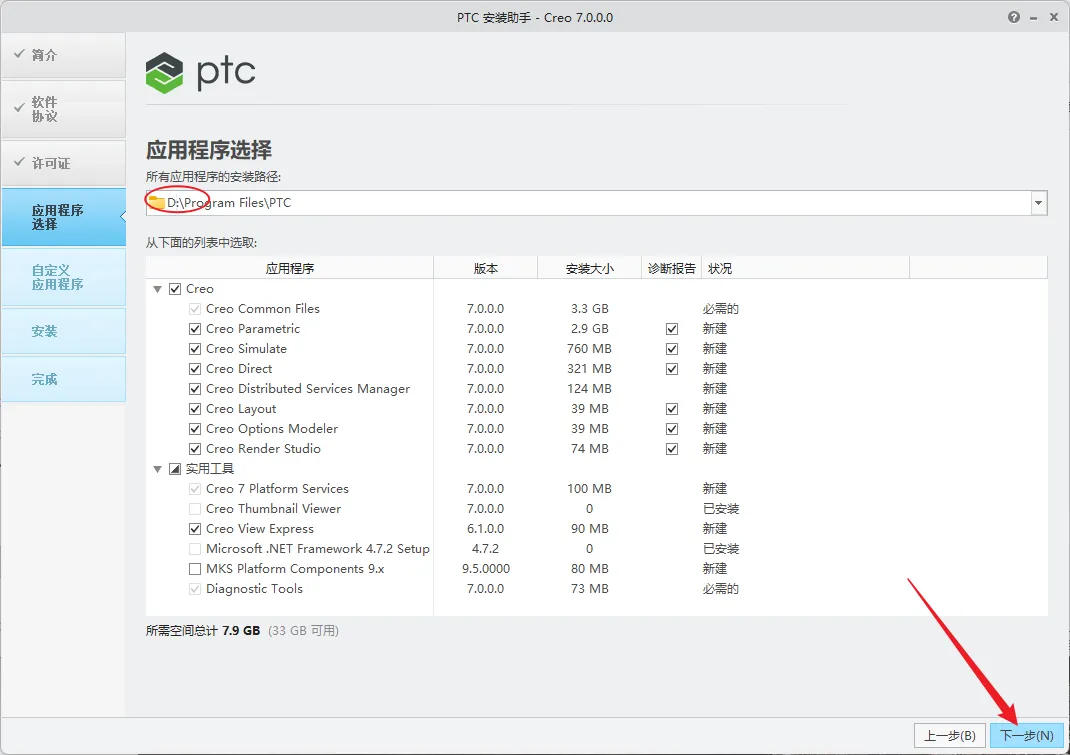Uncheck Creo Options Modeler checkbox
Image resolution: width=1070 pixels, height=755 pixels.
tap(194, 429)
